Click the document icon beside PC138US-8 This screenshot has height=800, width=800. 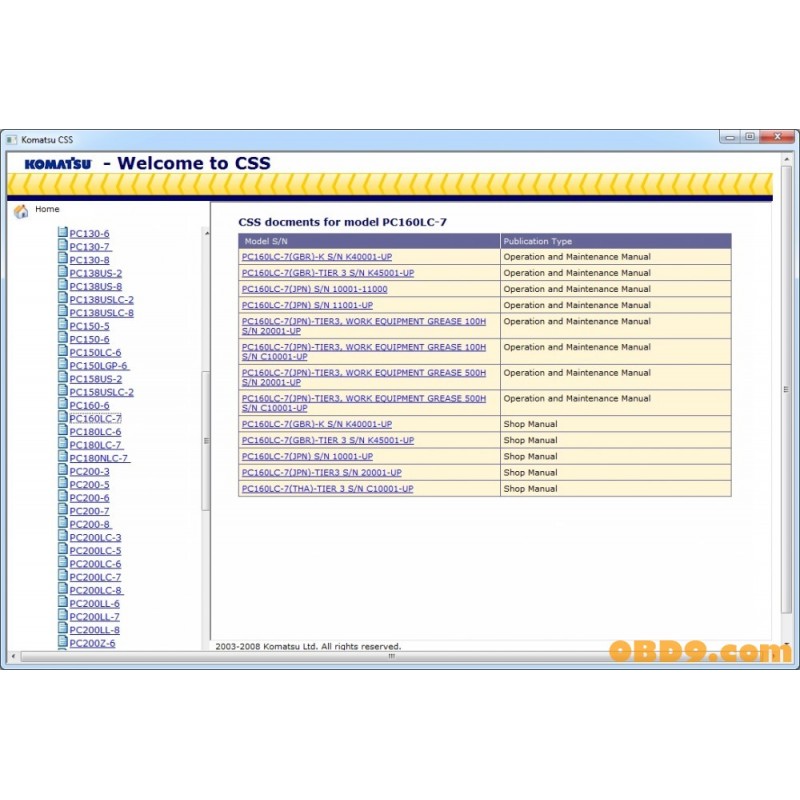[63, 285]
